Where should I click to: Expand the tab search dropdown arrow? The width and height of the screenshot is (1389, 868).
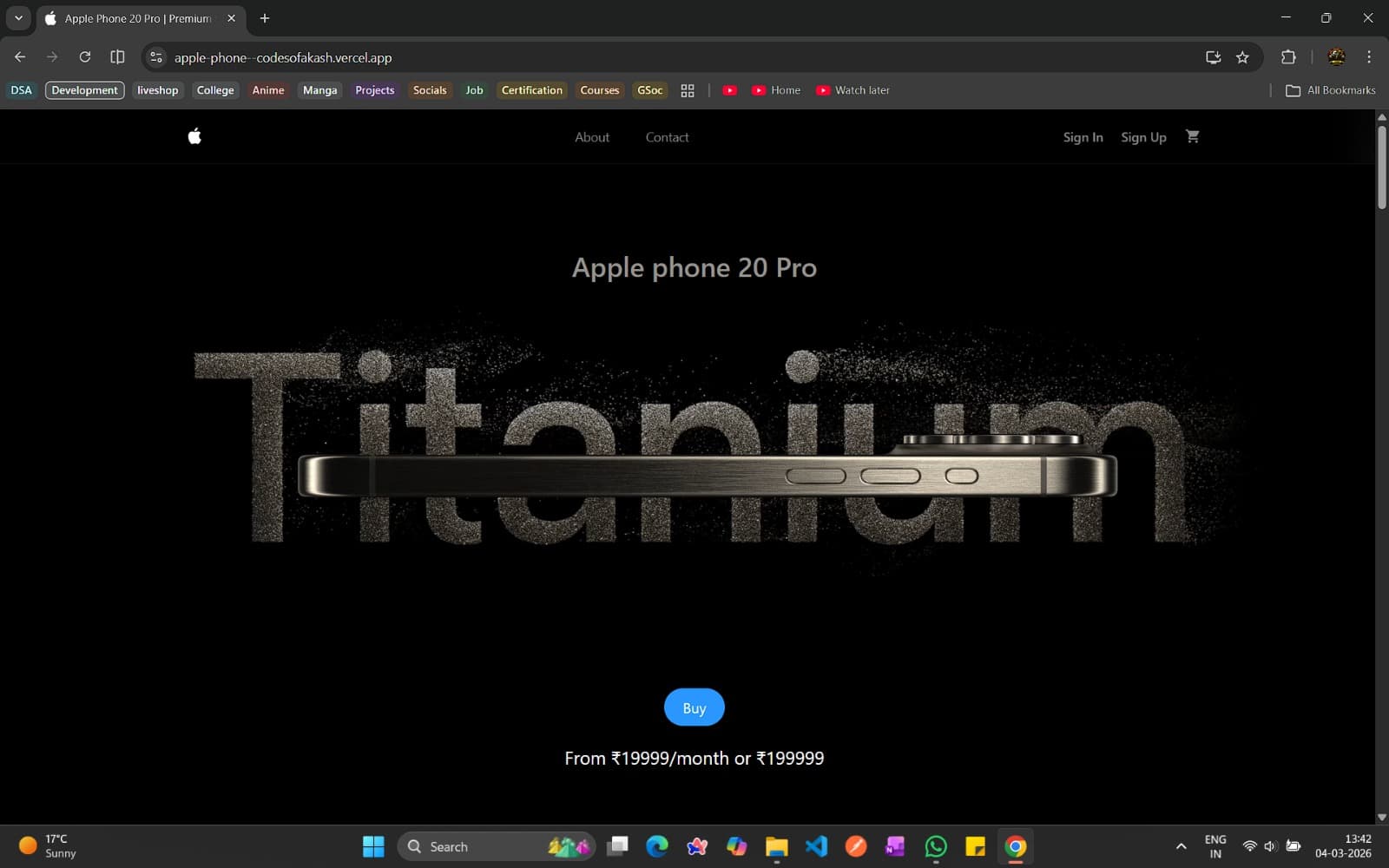(x=18, y=18)
